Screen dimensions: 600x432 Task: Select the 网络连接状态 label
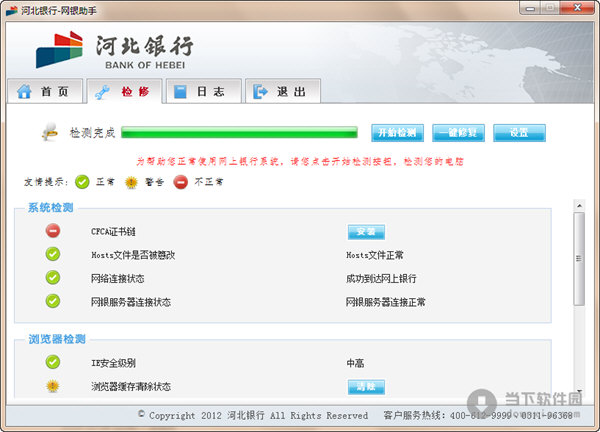(x=117, y=279)
